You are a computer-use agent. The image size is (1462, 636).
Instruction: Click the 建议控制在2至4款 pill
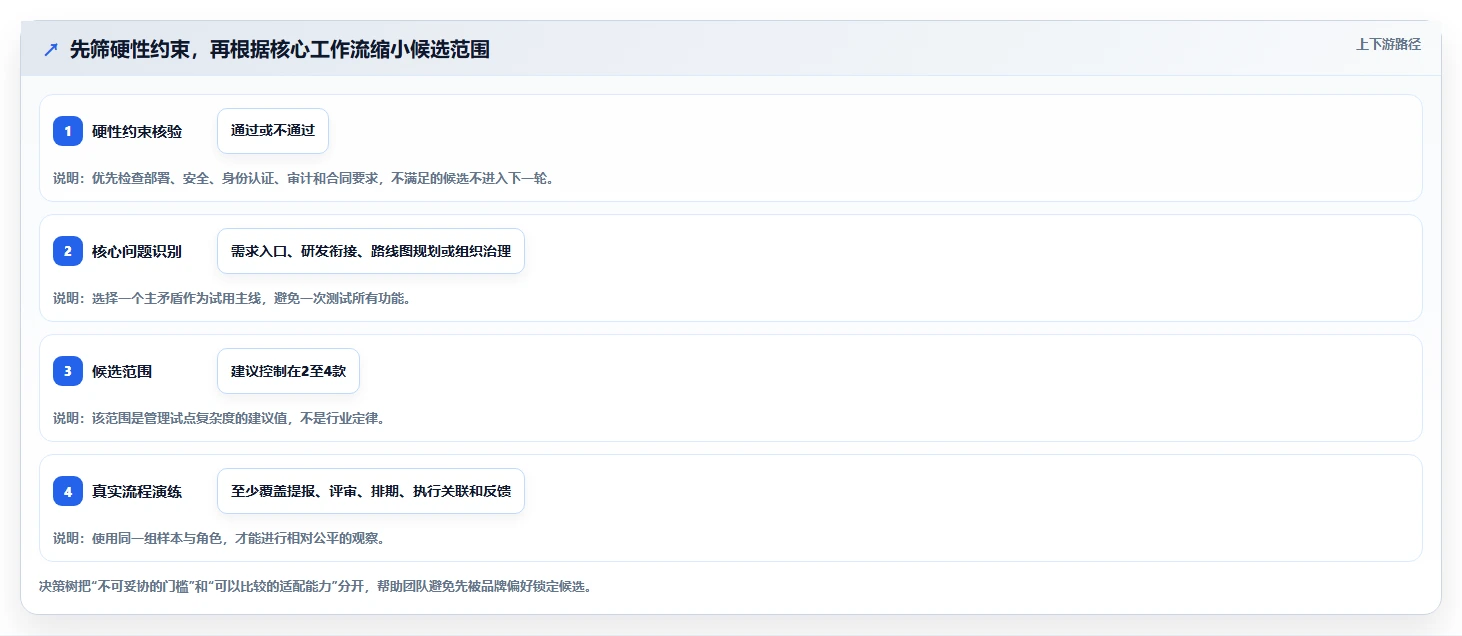pyautogui.click(x=288, y=371)
